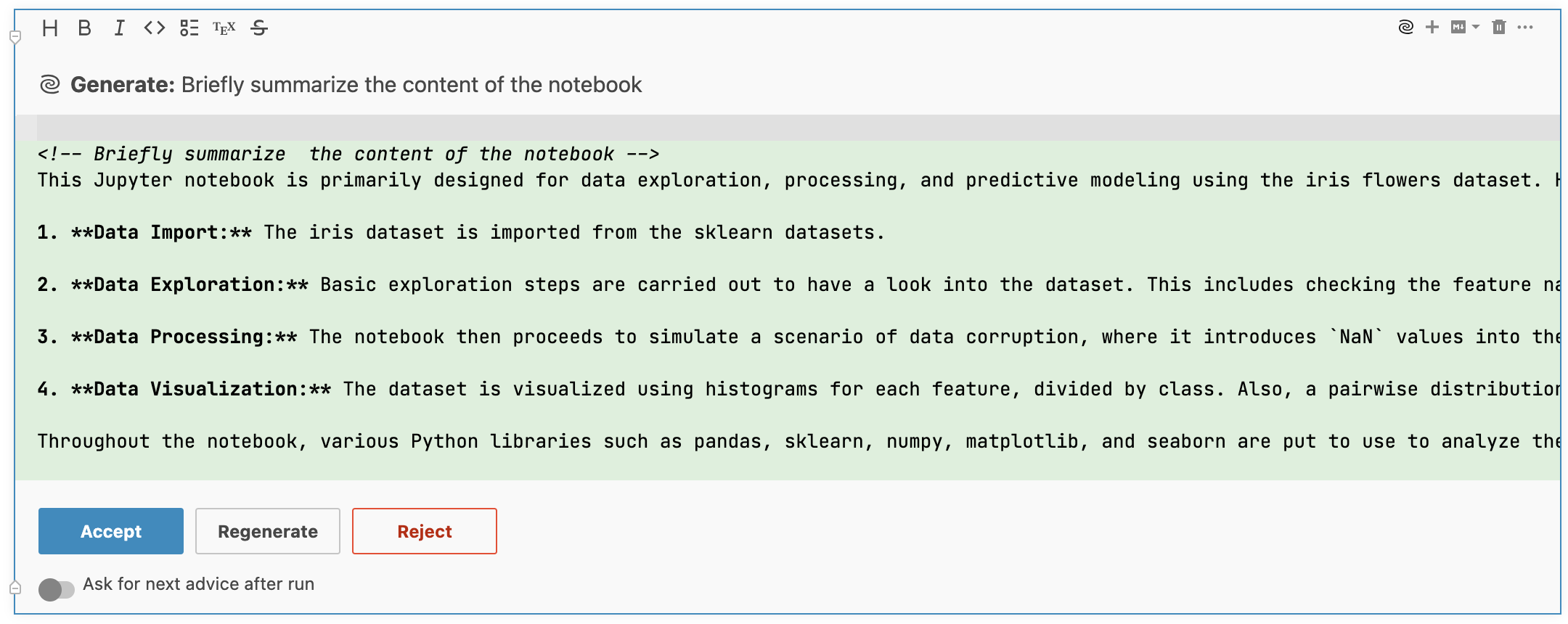Accept the generated summary
The width and height of the screenshot is (1568, 624).
click(110, 530)
